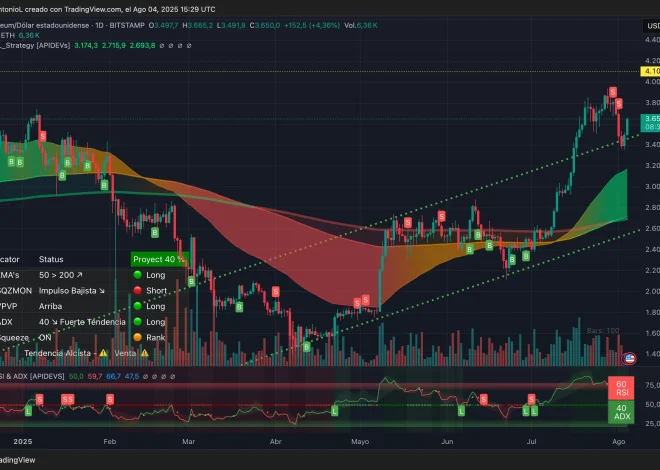
Task: Click the S sell marker in mid-May
Action: tap(407, 223)
